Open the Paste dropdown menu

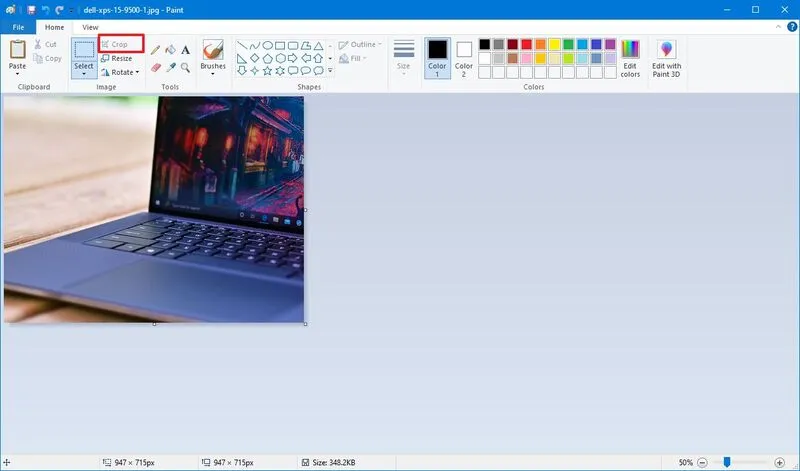point(17,74)
